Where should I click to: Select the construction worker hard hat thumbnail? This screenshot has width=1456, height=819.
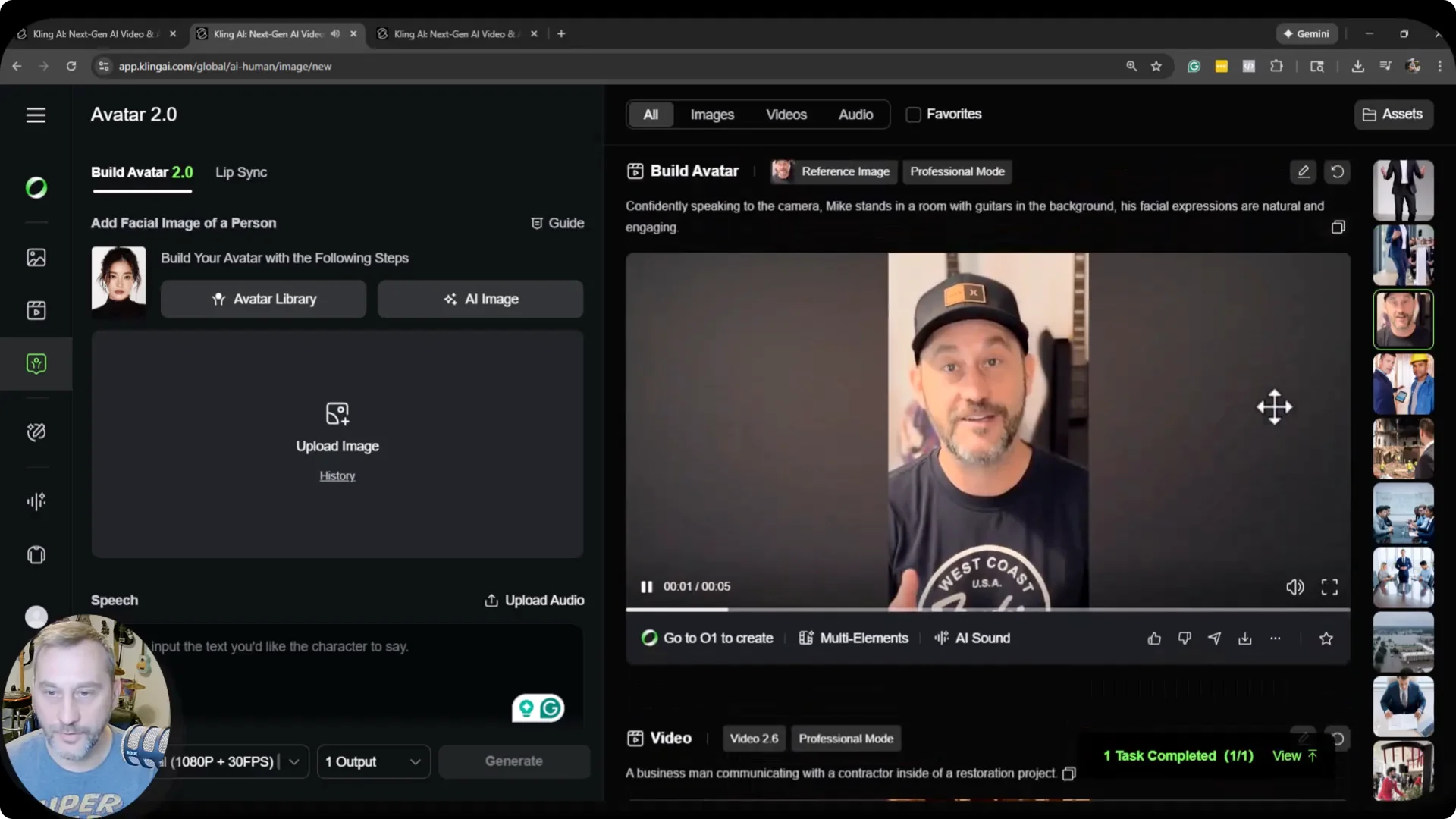pos(1403,384)
